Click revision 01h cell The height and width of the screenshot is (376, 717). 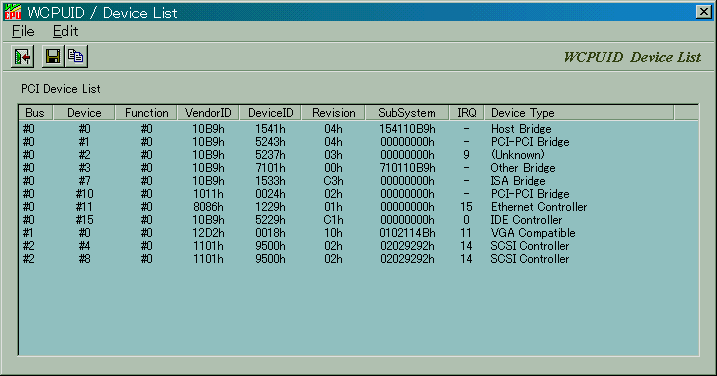[x=333, y=207]
